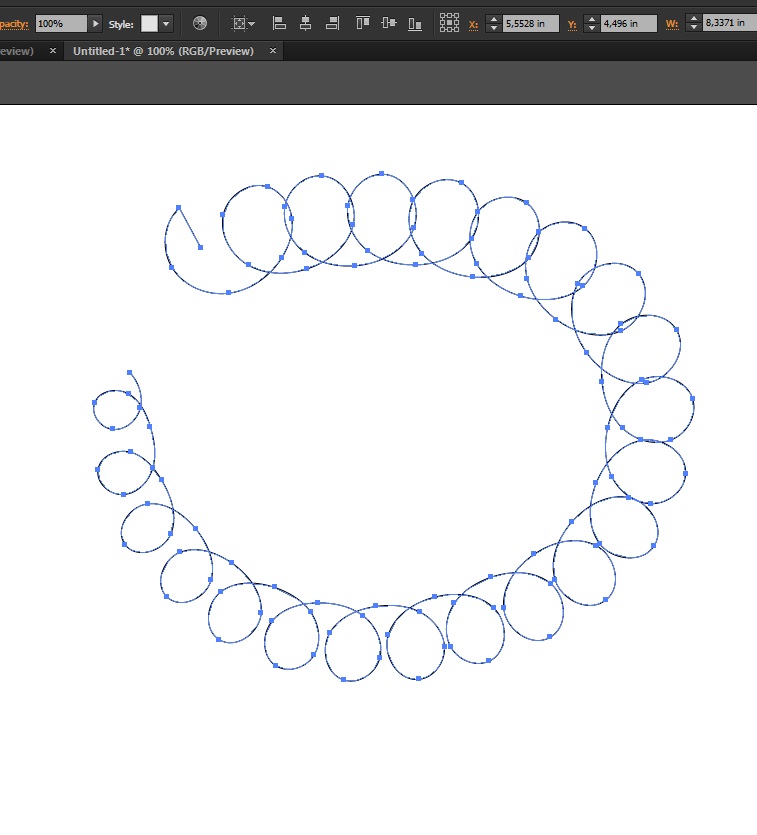Open the Opacity slider arrow

coord(95,23)
